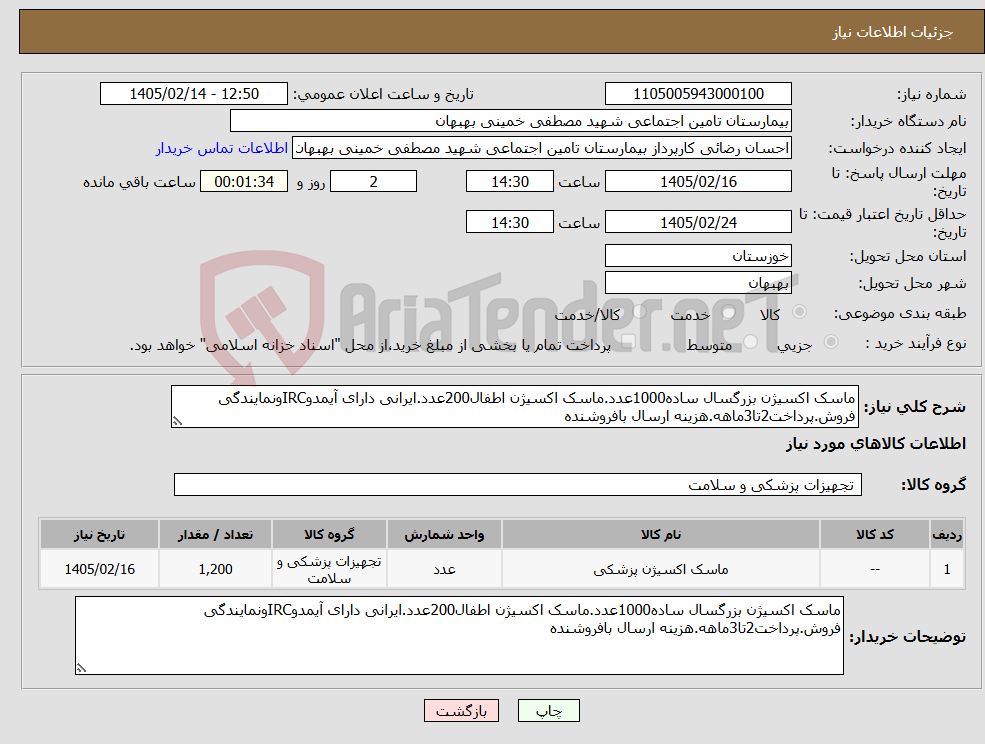985x744 pixels.
Task: Click the تاریخ نیاز column header
Action: 99,534
